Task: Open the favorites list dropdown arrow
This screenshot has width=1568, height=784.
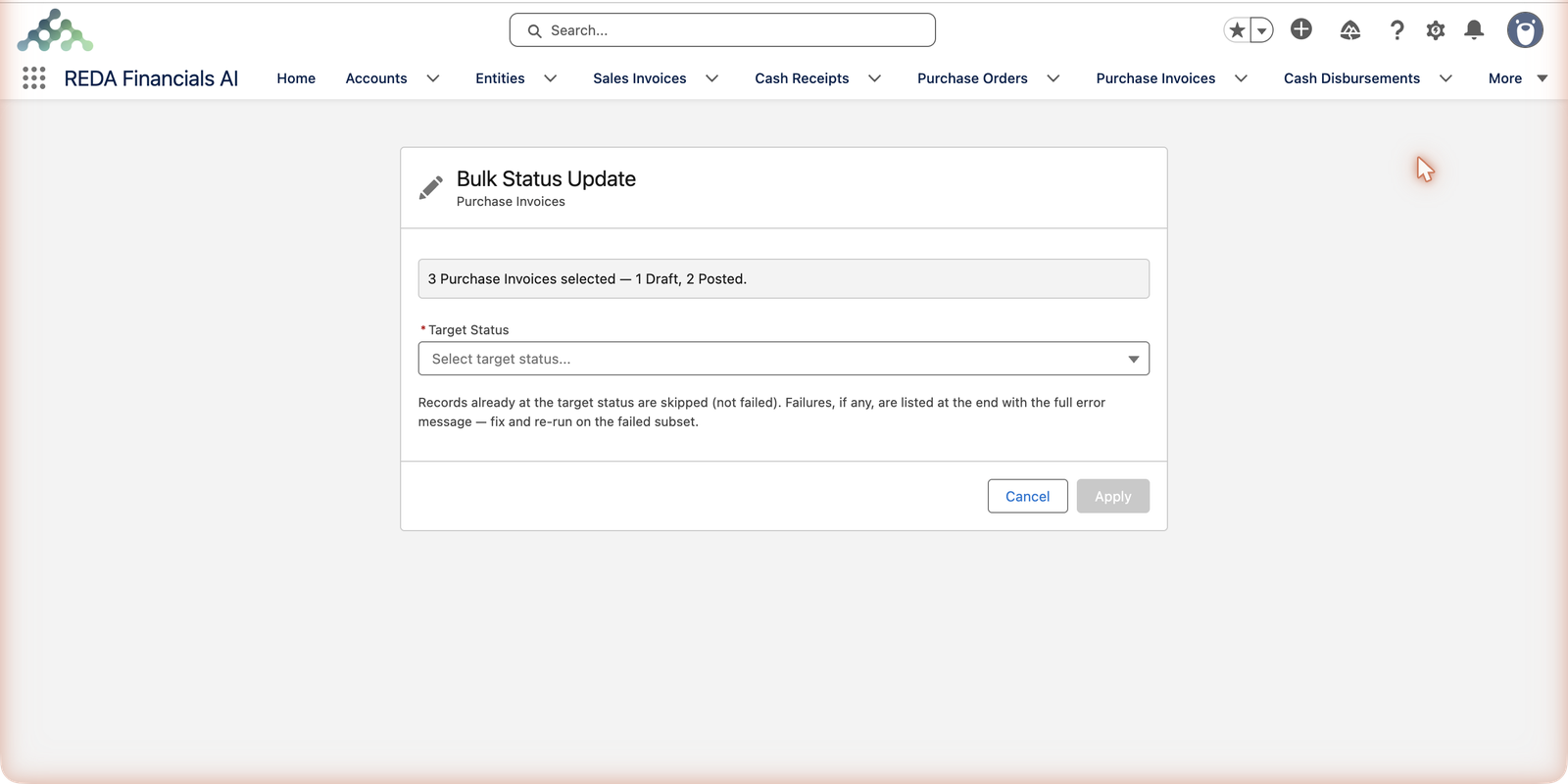Action: coord(1262,30)
